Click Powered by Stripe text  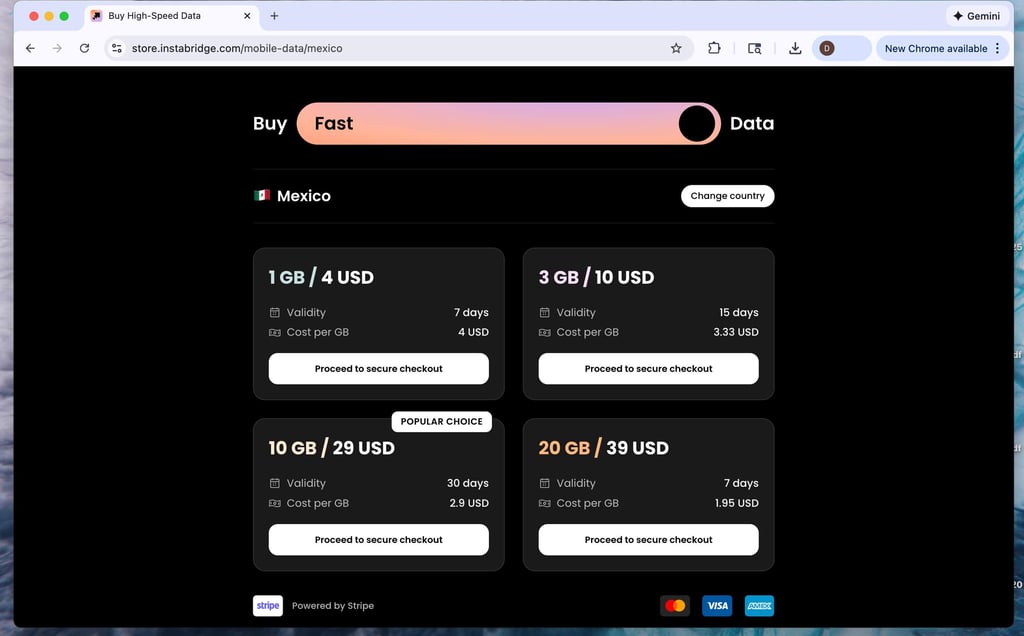[333, 606]
